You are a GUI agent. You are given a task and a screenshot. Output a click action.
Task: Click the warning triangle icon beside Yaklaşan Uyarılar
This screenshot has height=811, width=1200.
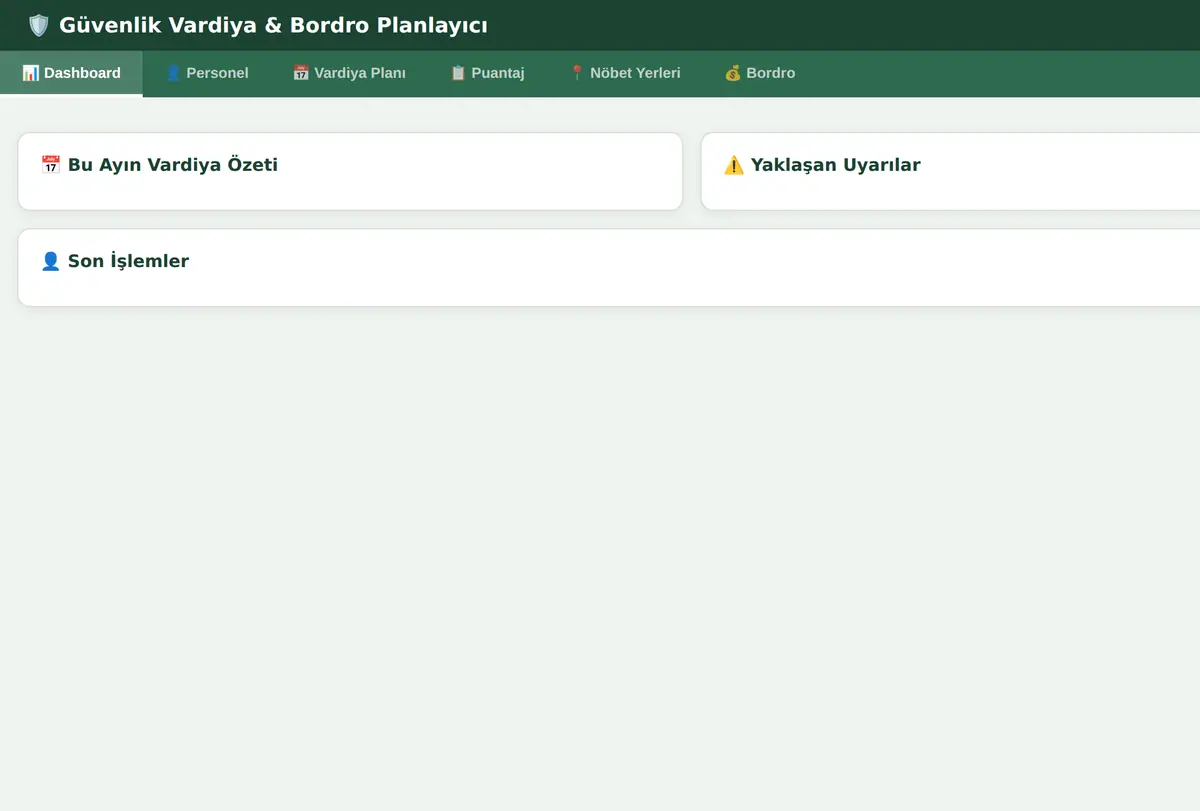(734, 165)
